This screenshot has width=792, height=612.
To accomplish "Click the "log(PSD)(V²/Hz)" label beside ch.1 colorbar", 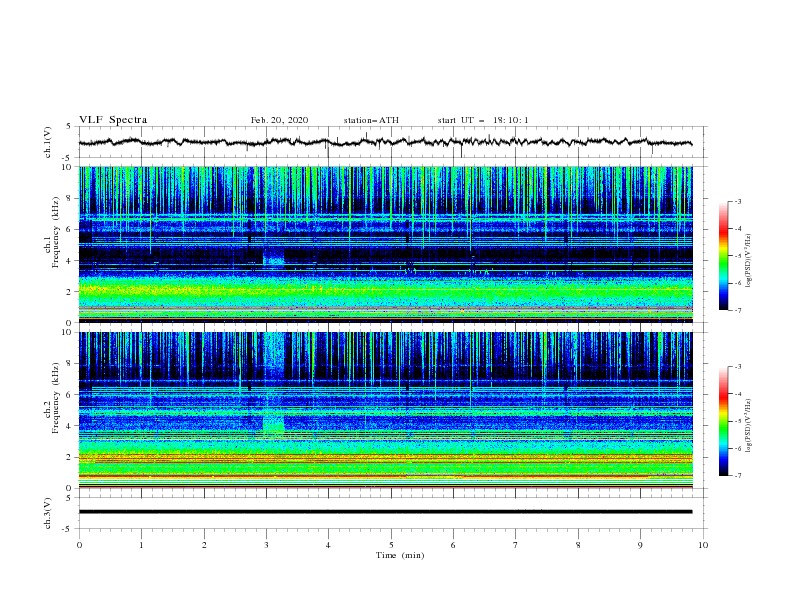I will [750, 261].
